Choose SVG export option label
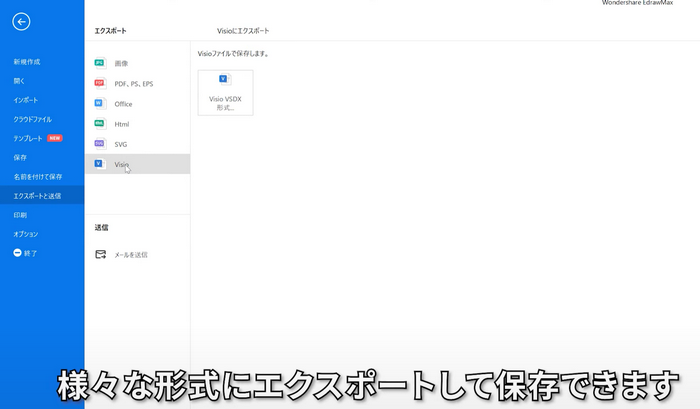The width and height of the screenshot is (700, 409). (121, 144)
